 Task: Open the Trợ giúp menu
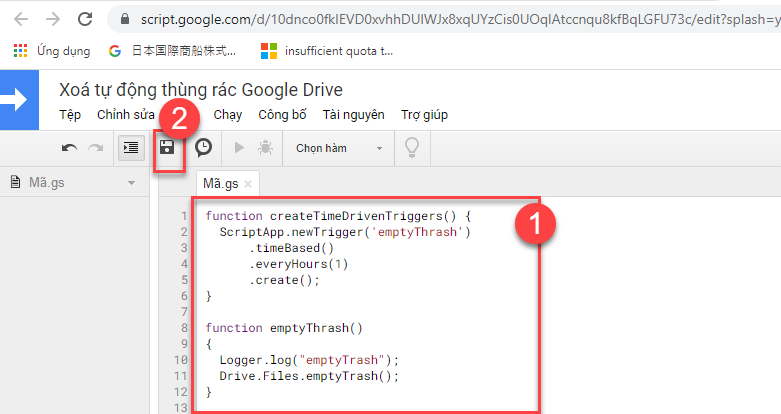[424, 115]
